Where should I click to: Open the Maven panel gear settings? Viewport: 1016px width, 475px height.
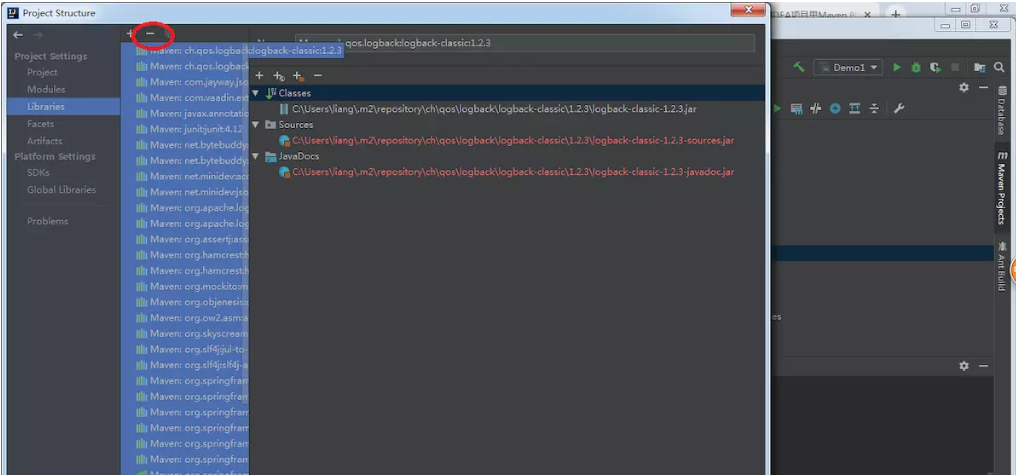tap(964, 87)
